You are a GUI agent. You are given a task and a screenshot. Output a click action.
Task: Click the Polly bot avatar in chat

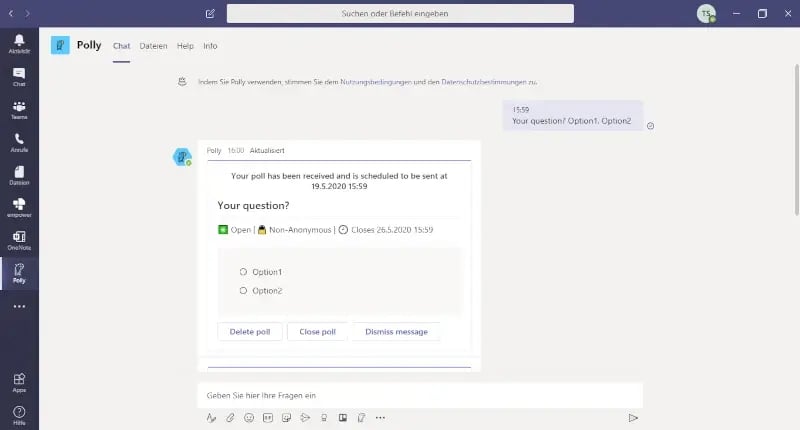[x=182, y=157]
